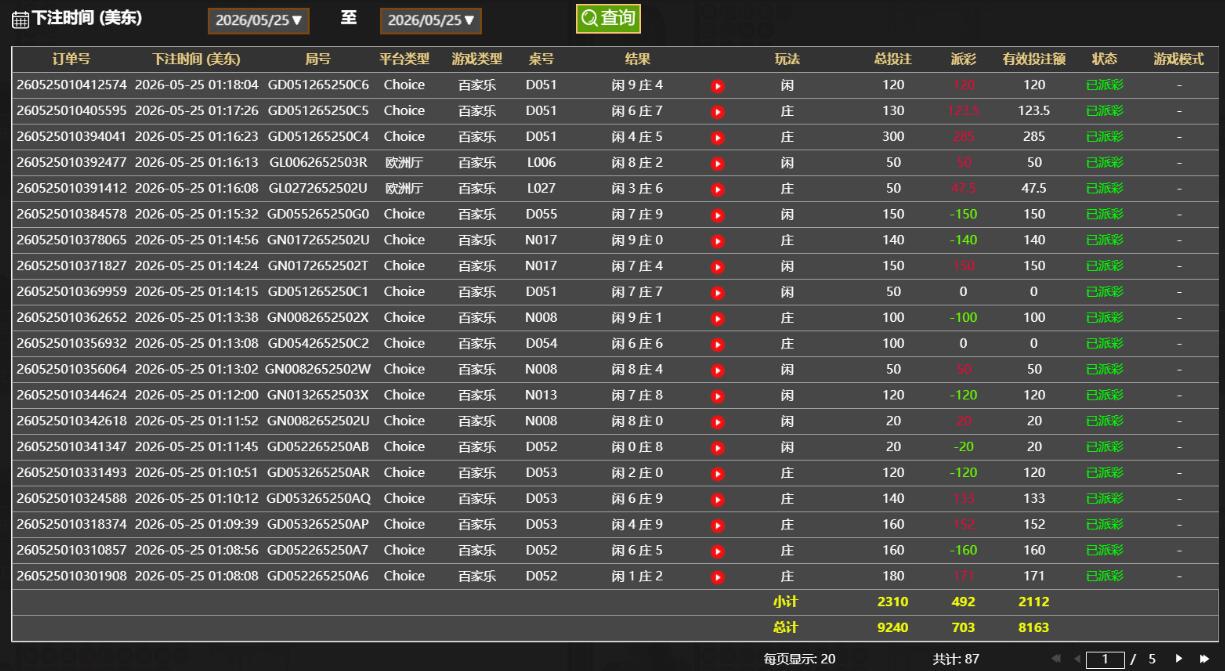Play replay for order 260525010392477
Image resolution: width=1225 pixels, height=671 pixels.
(717, 164)
